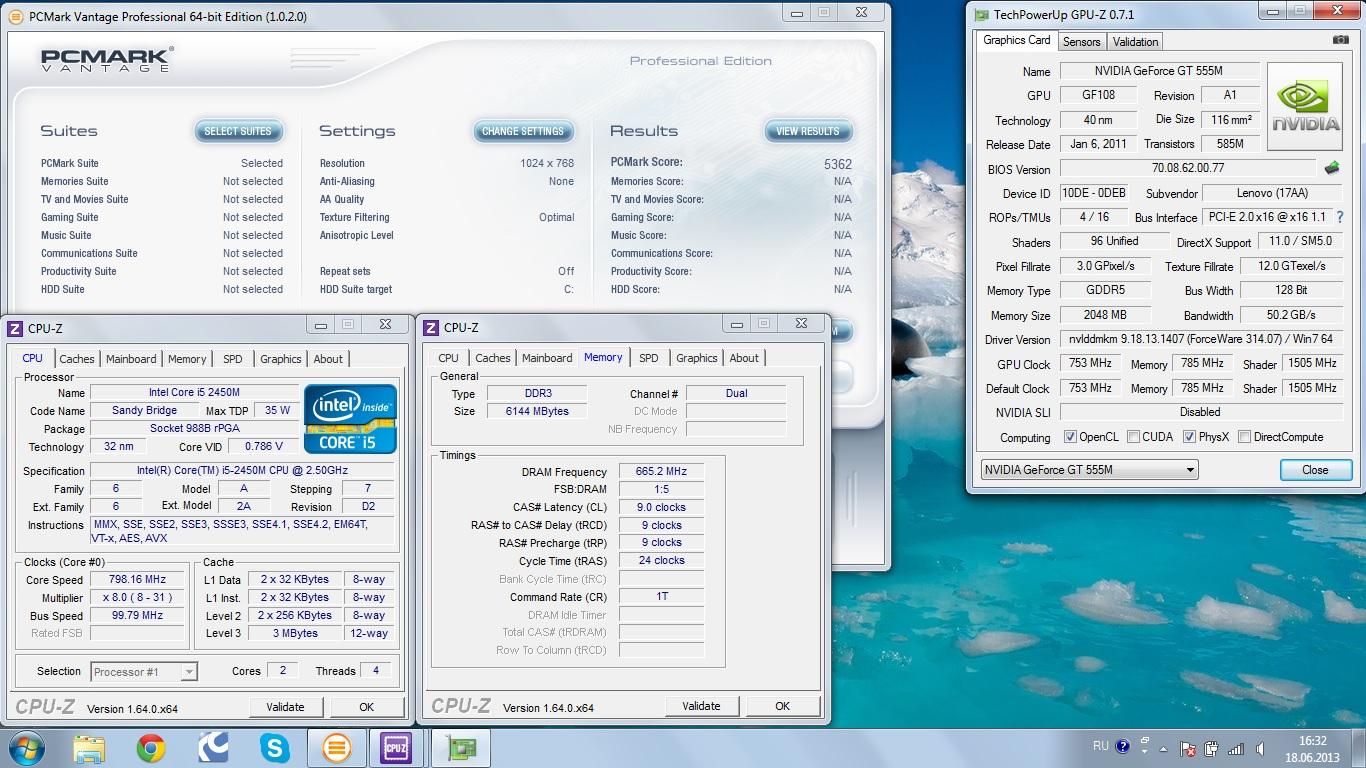Screen dimensions: 1366x768
Task: Click the title icon of the CPU-Z CPU window
Action: coord(14,329)
